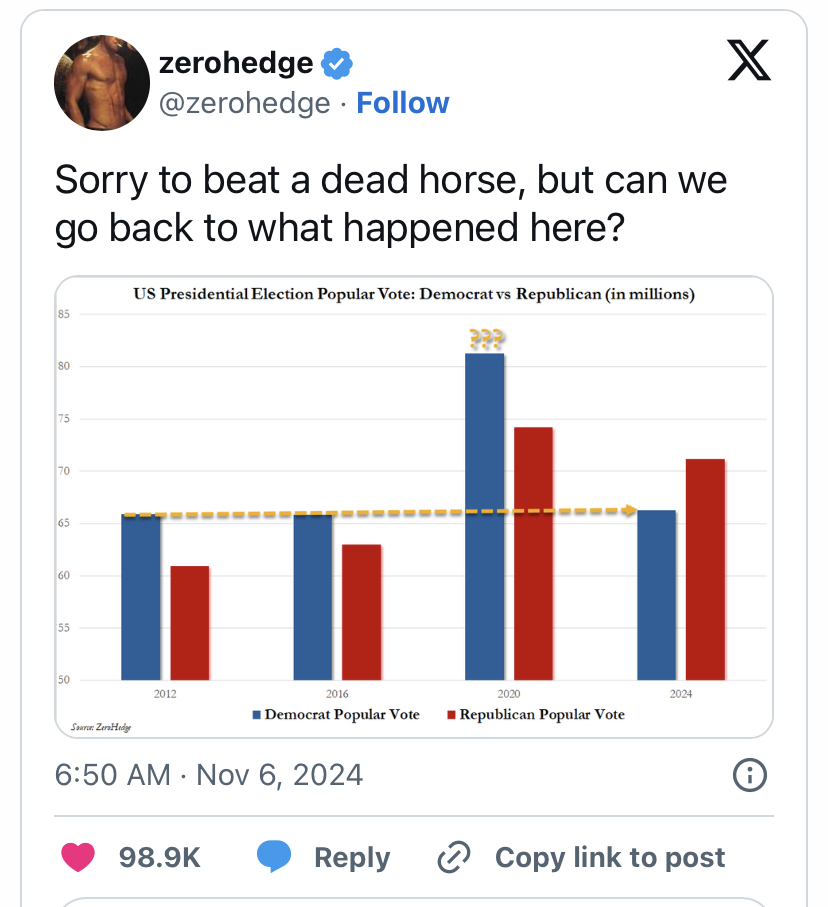828x907 pixels.
Task: Click the Reply button text
Action: click(x=352, y=857)
